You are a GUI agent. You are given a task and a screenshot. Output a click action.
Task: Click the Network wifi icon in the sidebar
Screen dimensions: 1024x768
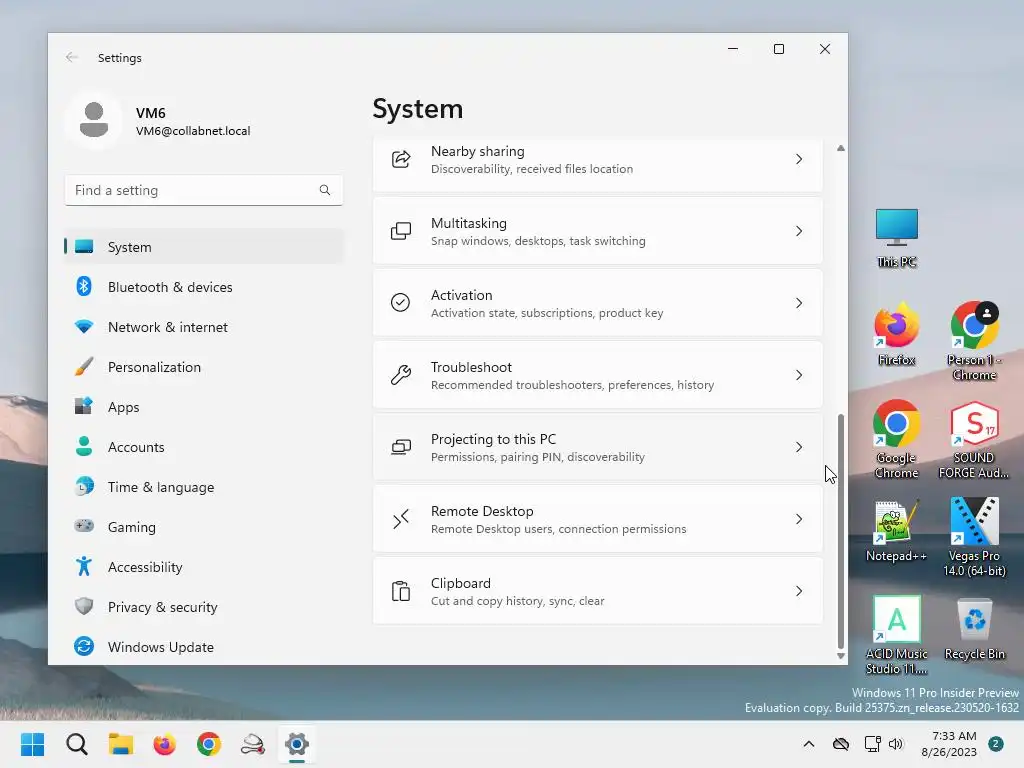[84, 327]
